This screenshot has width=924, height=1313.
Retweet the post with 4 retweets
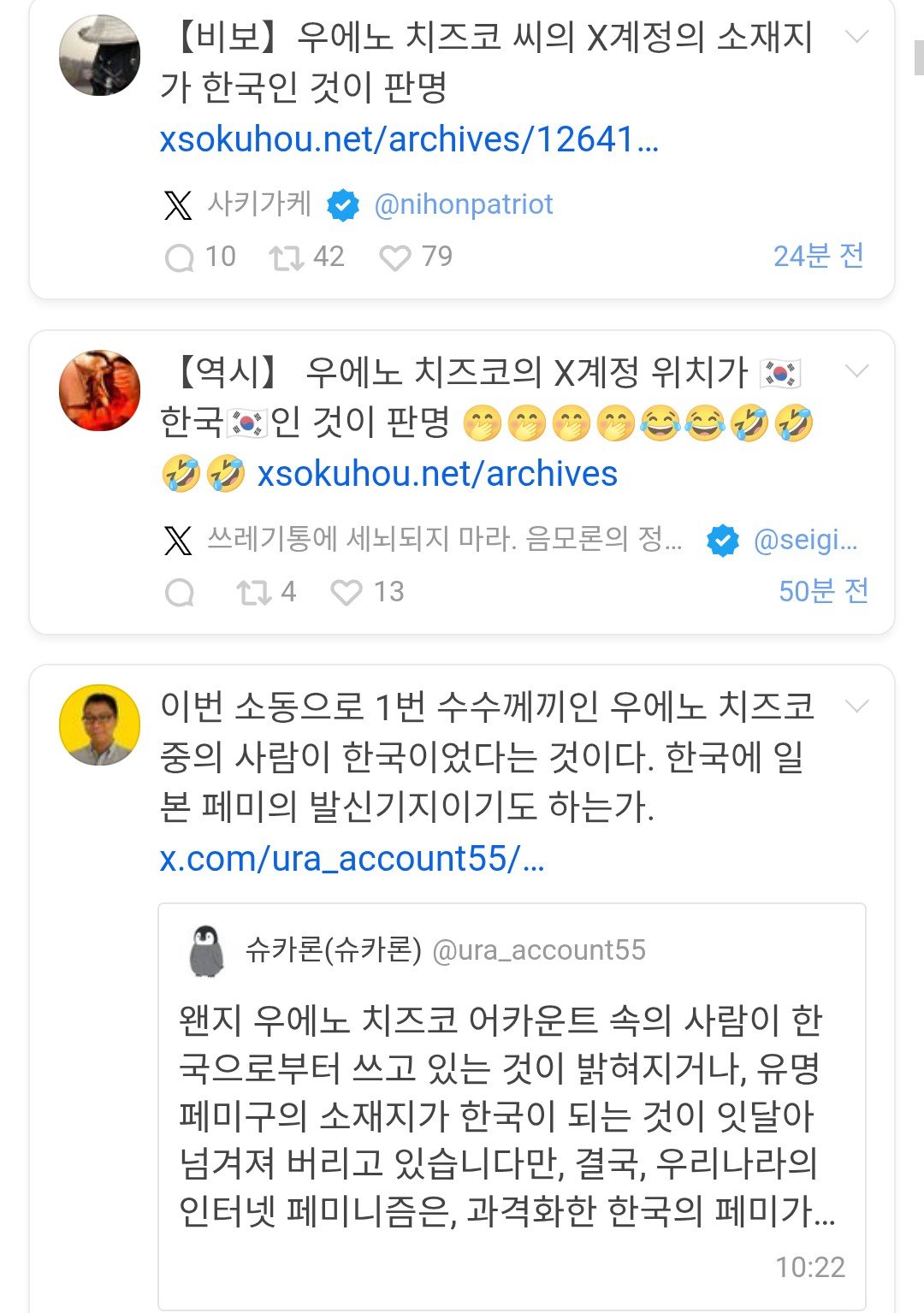click(254, 592)
